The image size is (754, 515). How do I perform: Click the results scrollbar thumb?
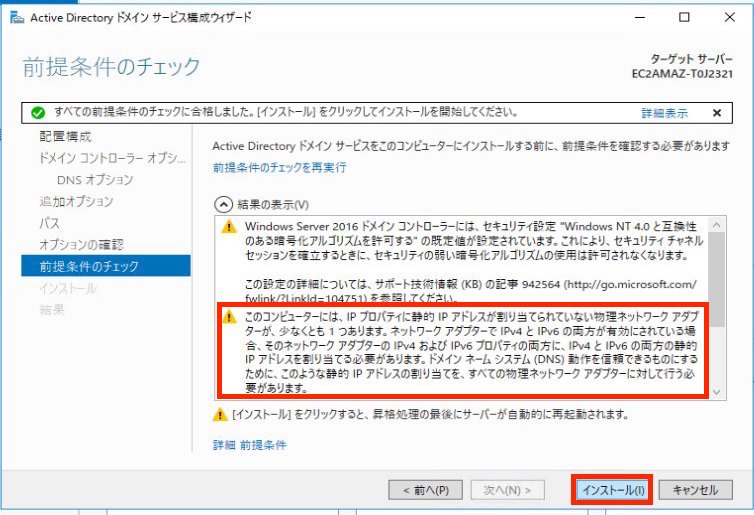(x=716, y=279)
